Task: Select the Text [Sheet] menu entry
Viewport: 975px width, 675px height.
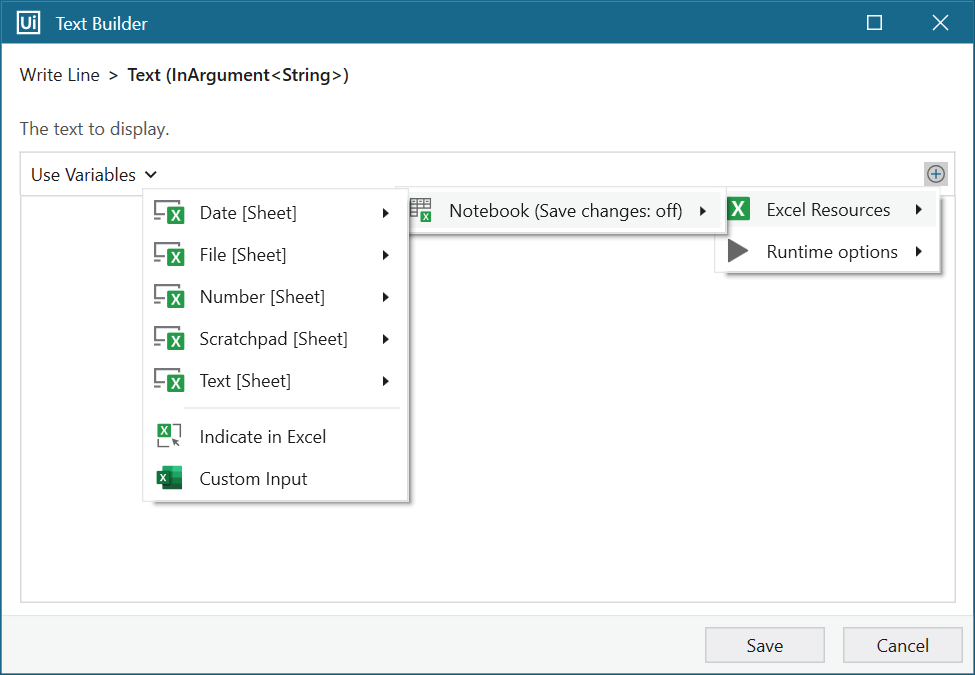Action: 245,381
